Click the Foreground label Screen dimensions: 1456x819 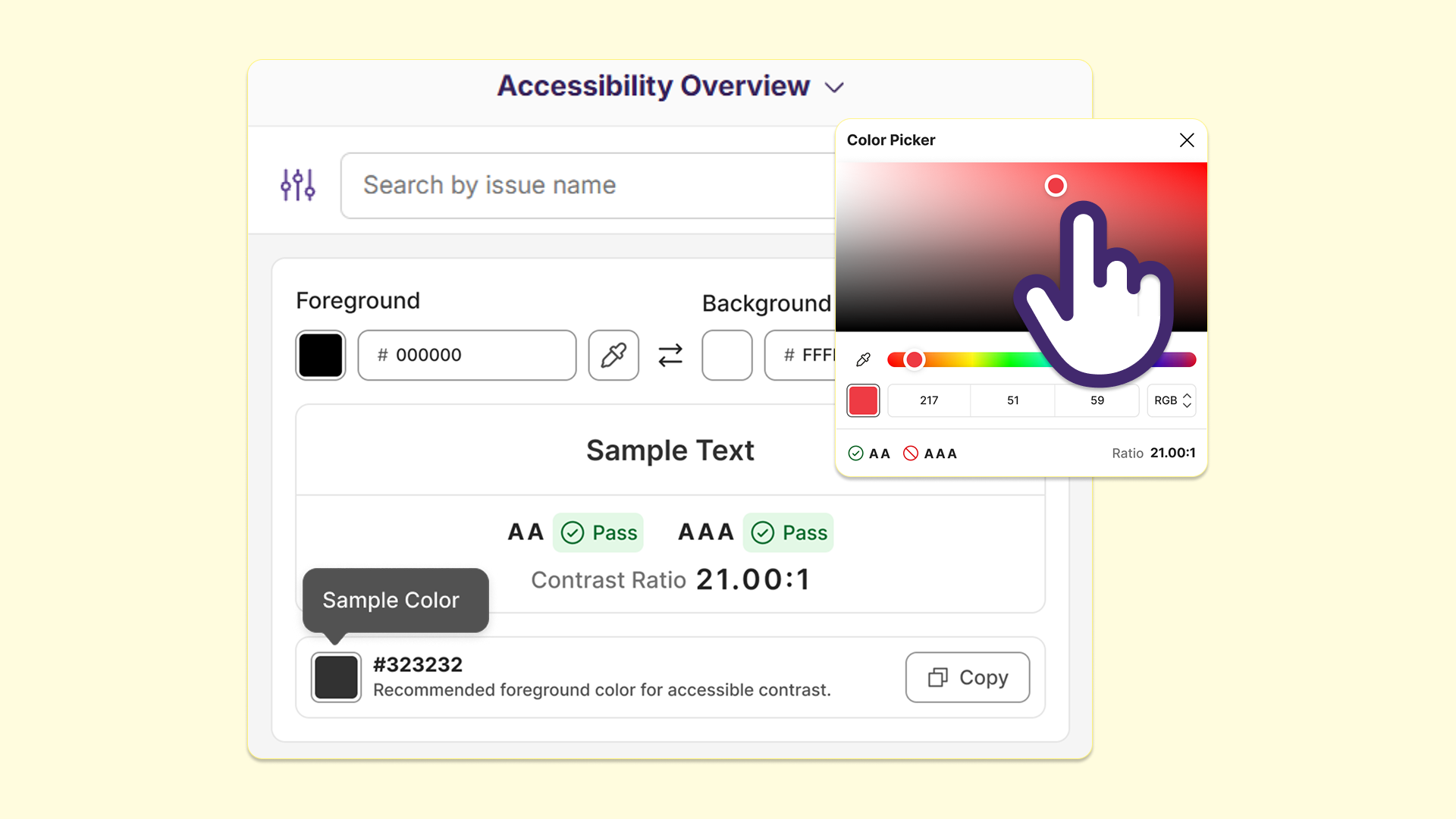(x=358, y=300)
